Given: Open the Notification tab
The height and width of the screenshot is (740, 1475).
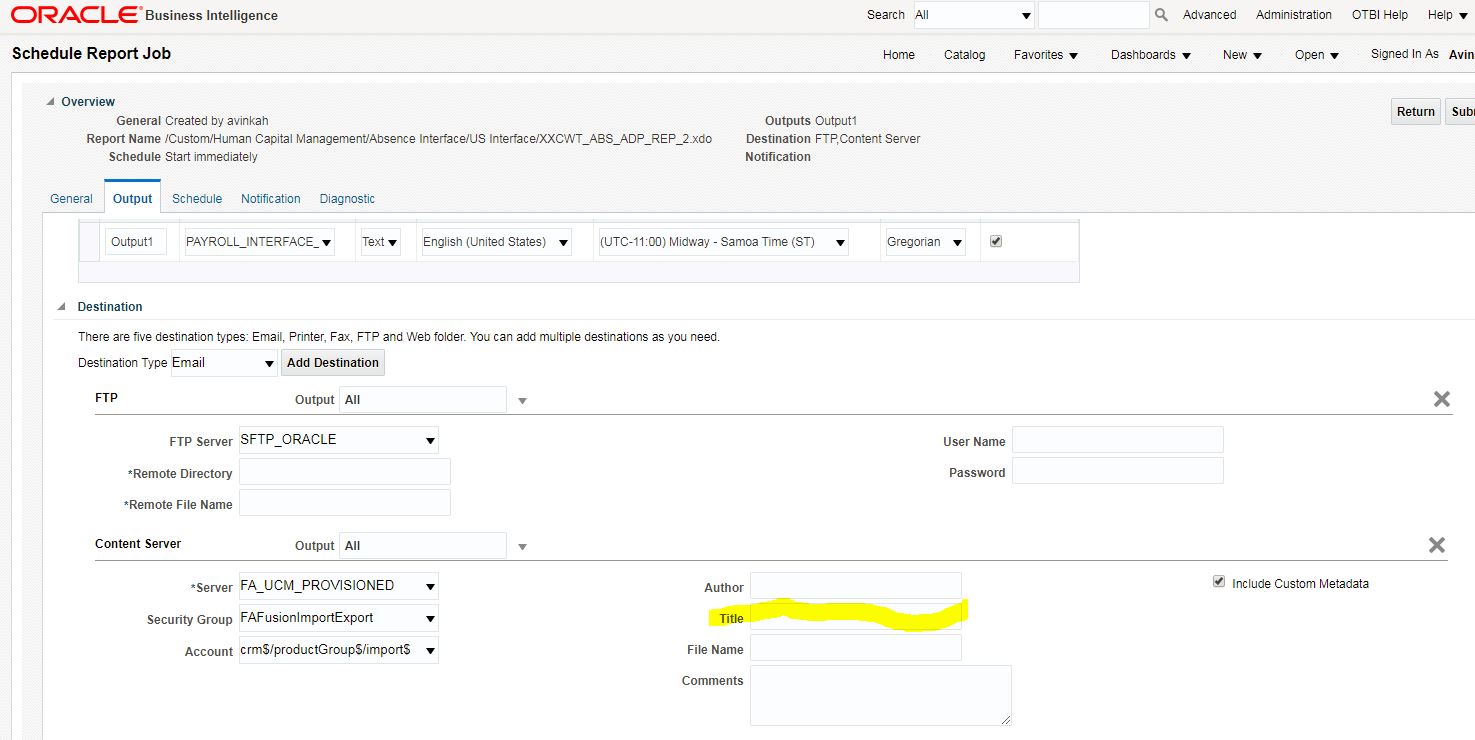Looking at the screenshot, I should [271, 199].
